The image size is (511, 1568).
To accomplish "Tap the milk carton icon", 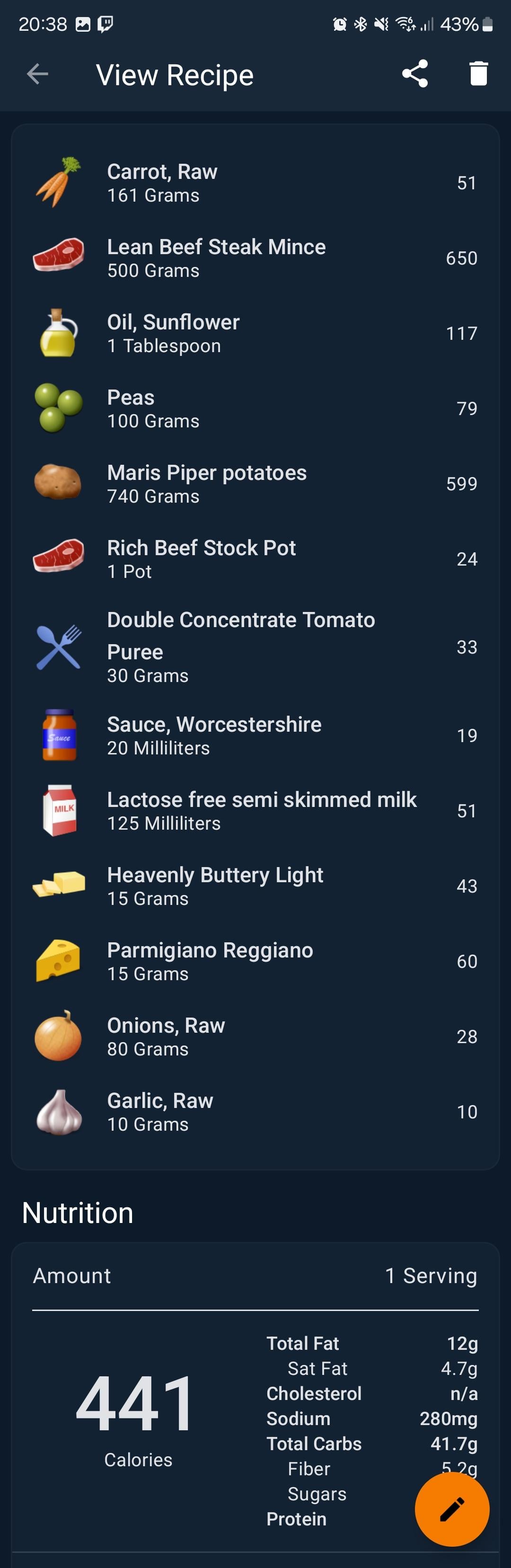I will coord(59,810).
